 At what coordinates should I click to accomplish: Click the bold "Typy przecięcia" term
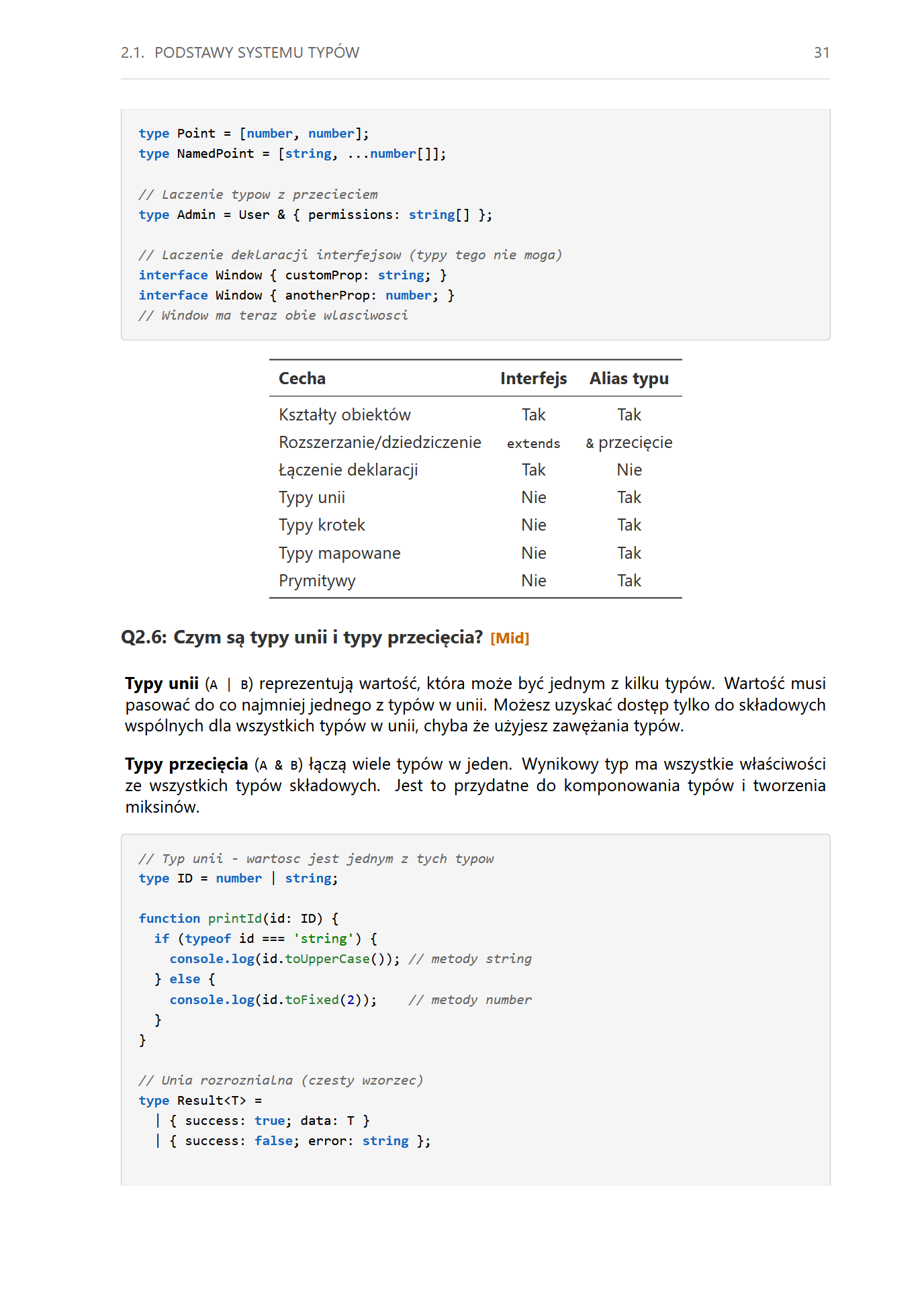186,764
